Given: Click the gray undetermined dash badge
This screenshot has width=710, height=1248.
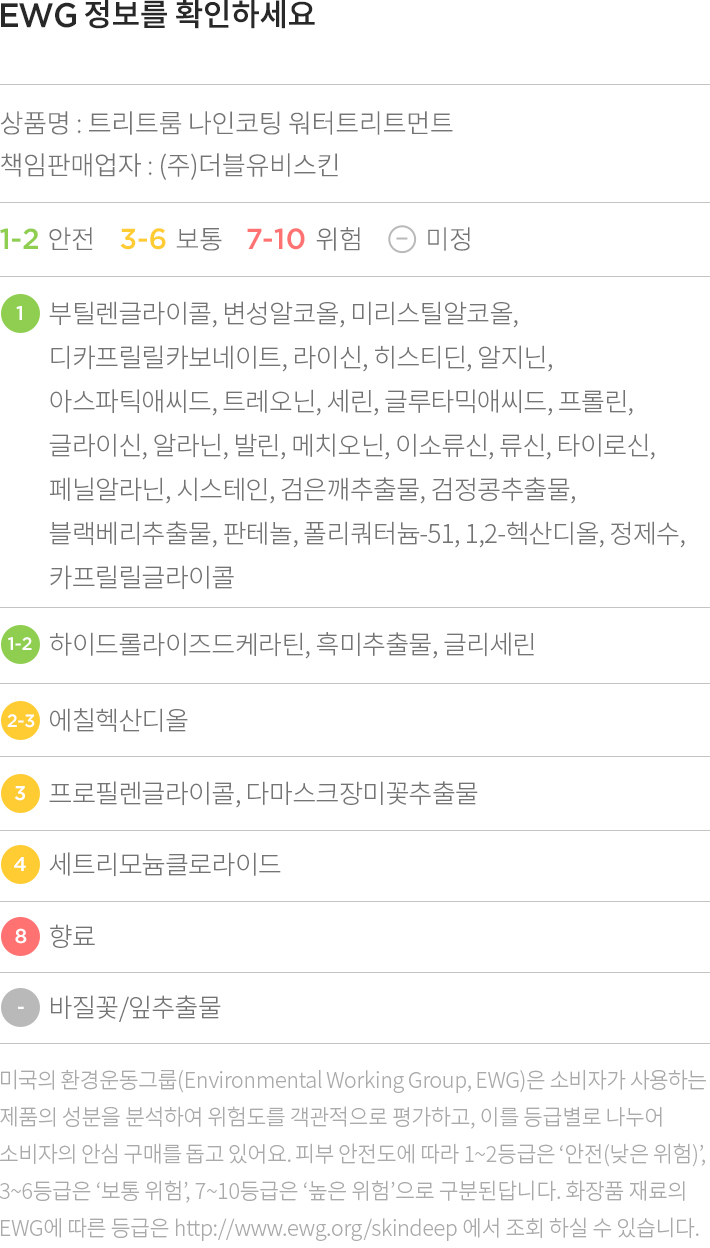Looking at the screenshot, I should point(20,1008).
